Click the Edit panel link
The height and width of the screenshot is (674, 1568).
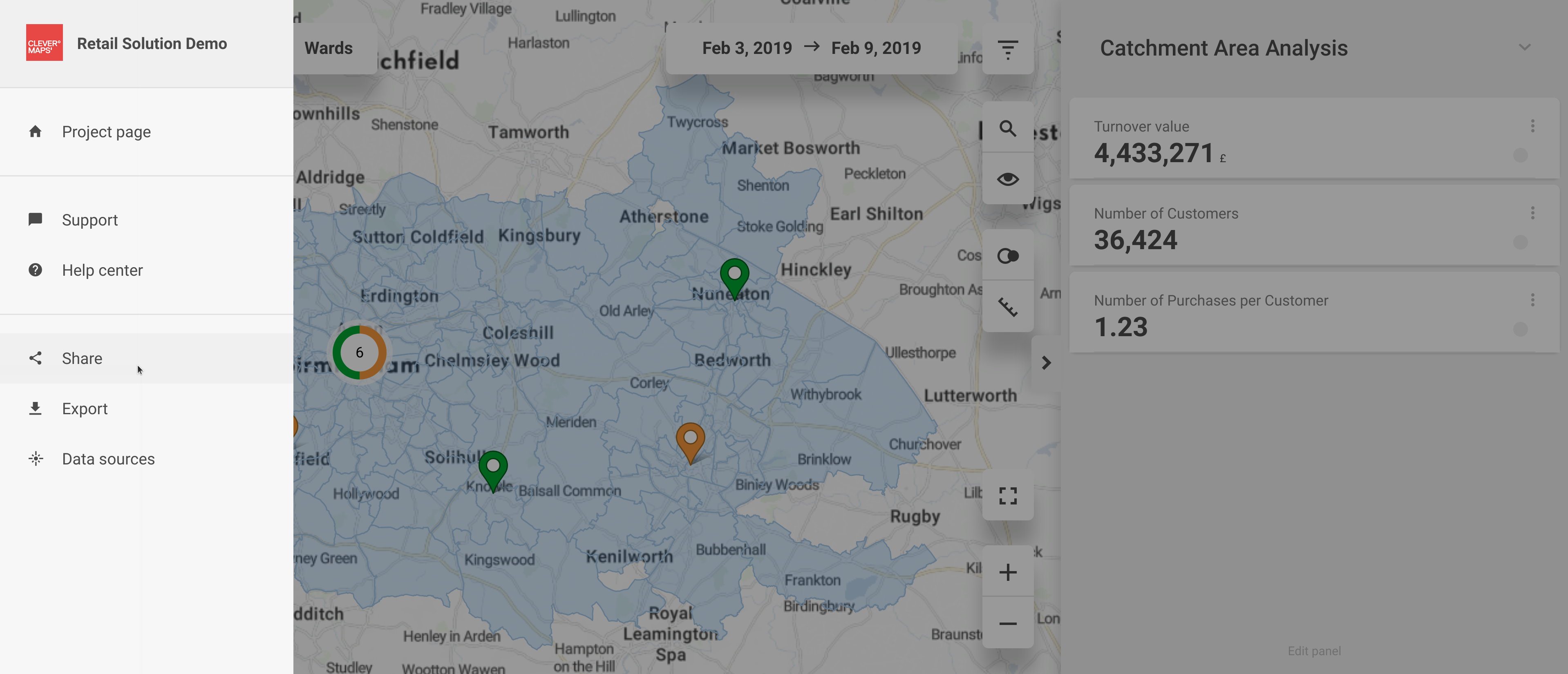pyautogui.click(x=1313, y=651)
